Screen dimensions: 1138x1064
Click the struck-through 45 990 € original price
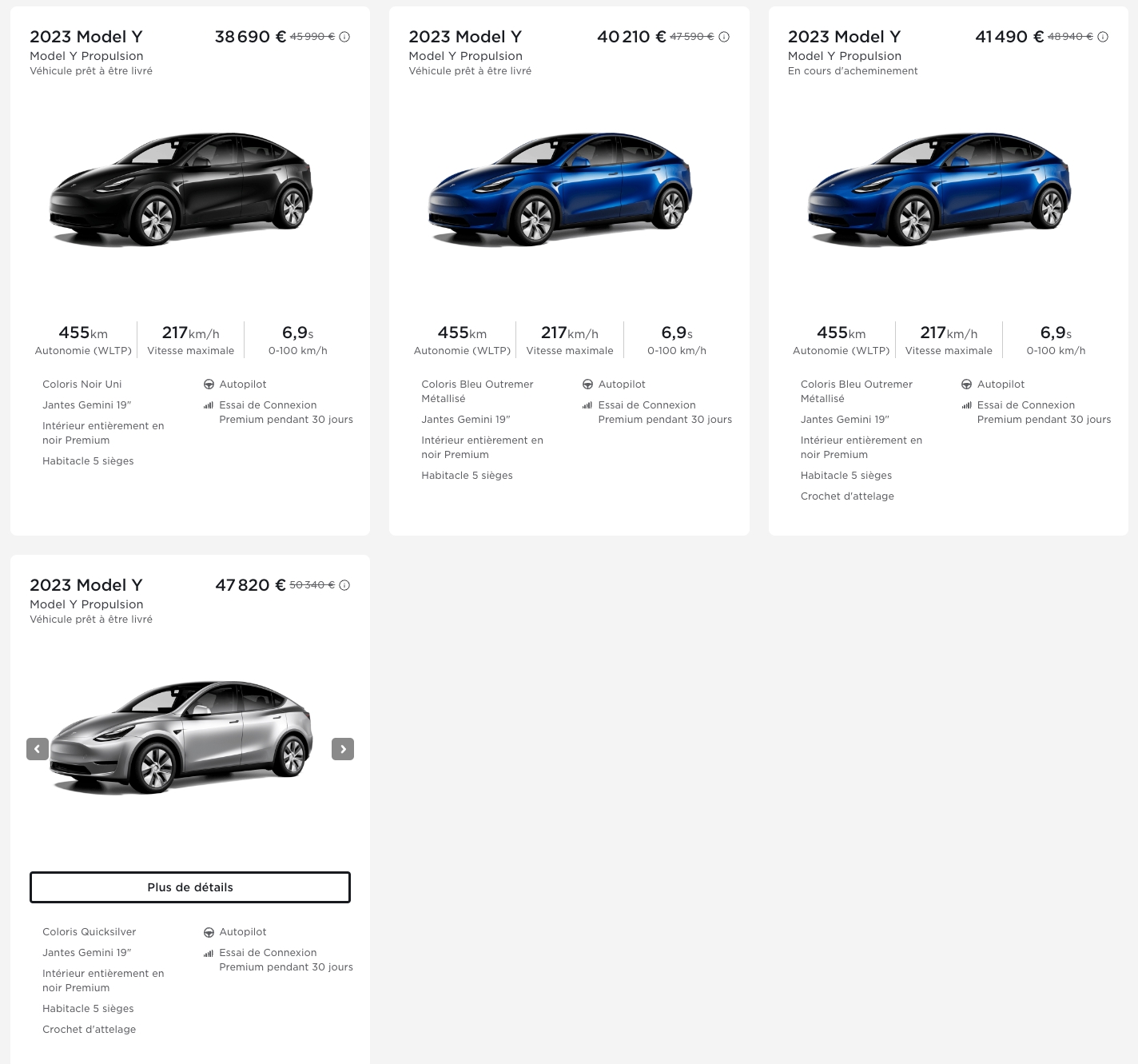point(312,37)
